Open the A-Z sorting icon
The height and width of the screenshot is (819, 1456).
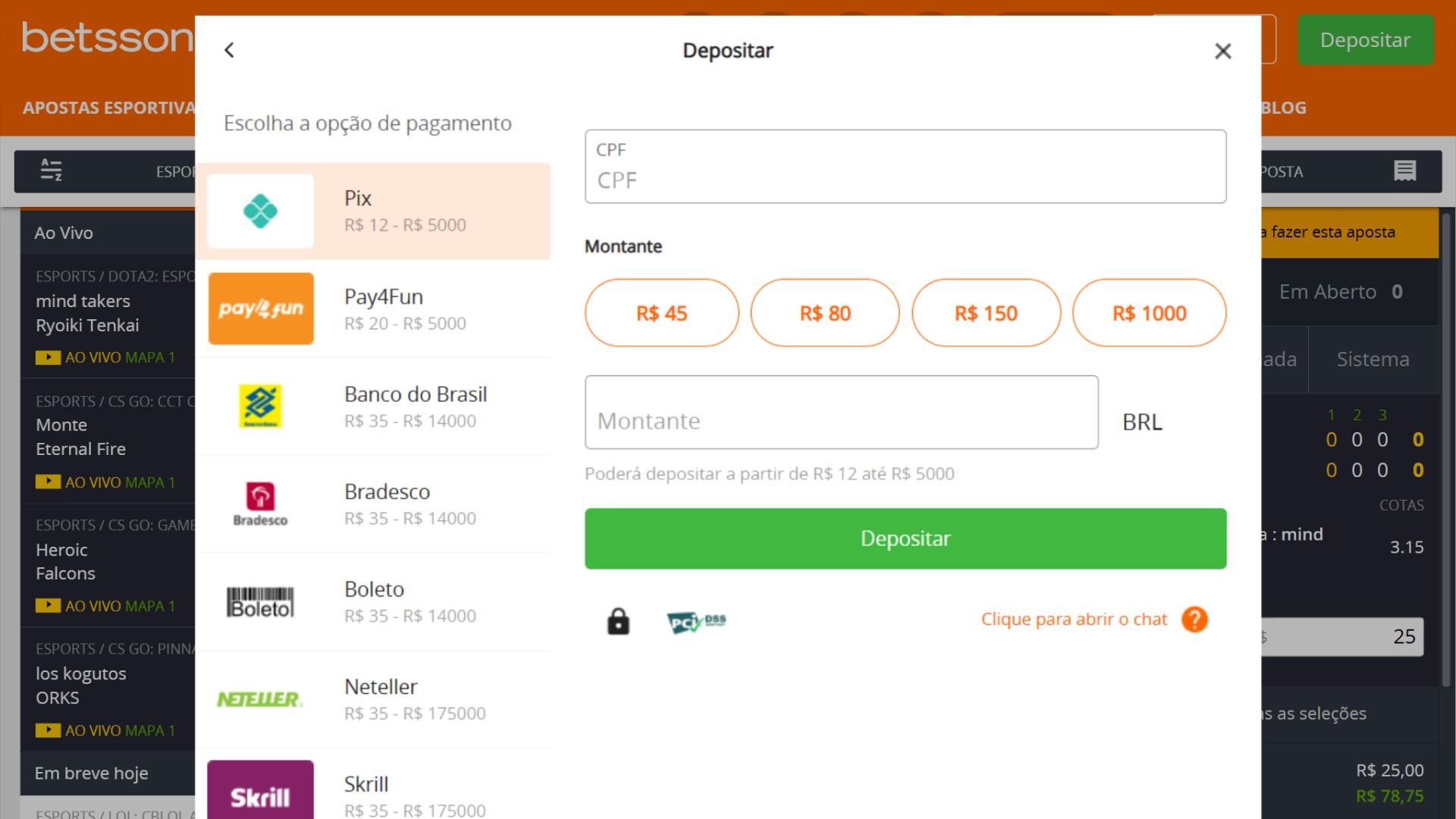tap(51, 171)
